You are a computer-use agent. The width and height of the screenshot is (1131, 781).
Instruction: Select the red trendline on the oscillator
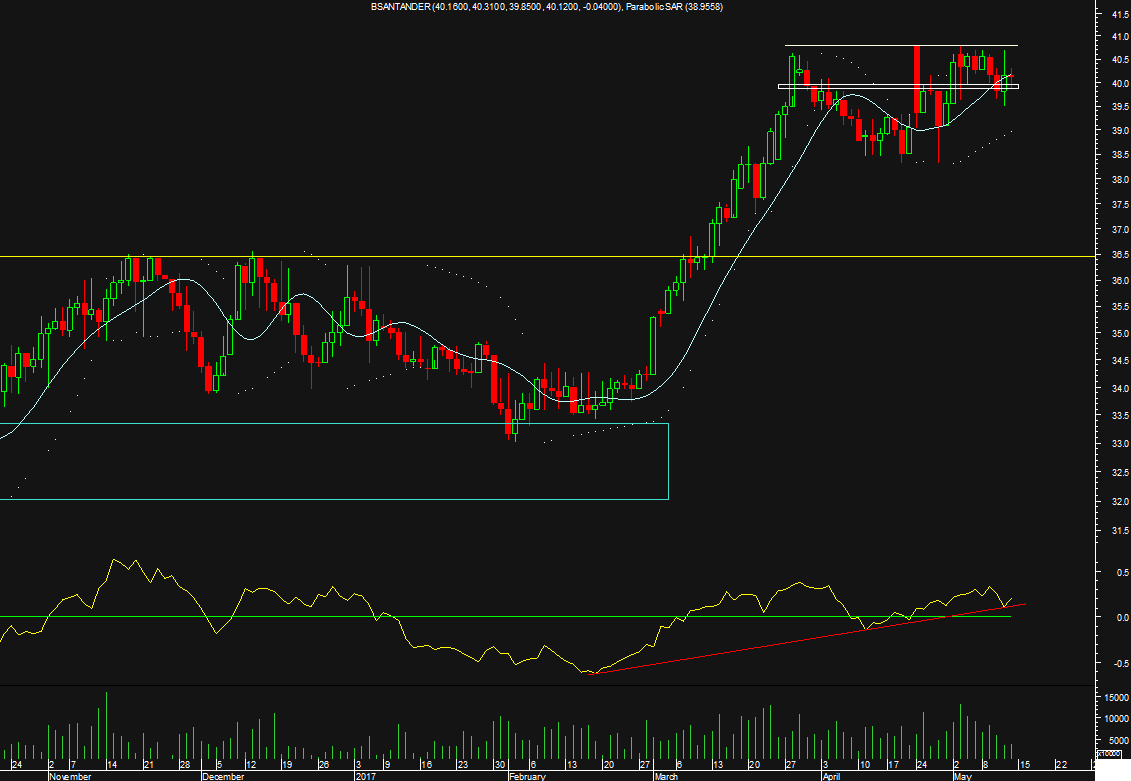[808, 638]
